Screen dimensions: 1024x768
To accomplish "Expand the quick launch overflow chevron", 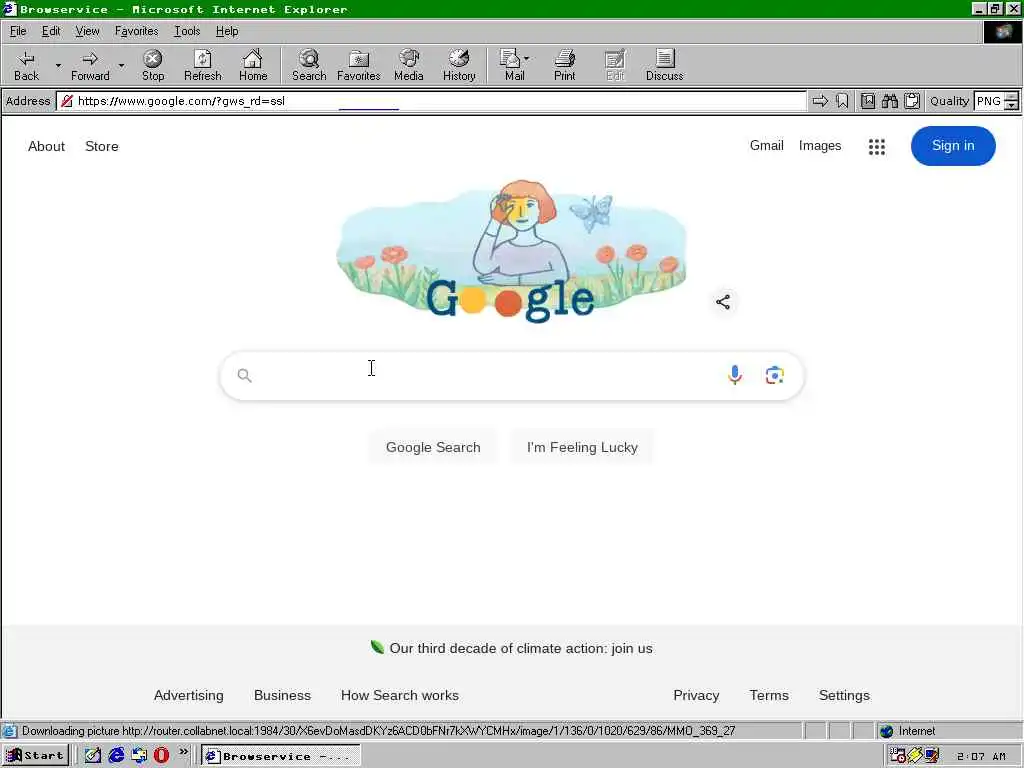I will pyautogui.click(x=184, y=752).
